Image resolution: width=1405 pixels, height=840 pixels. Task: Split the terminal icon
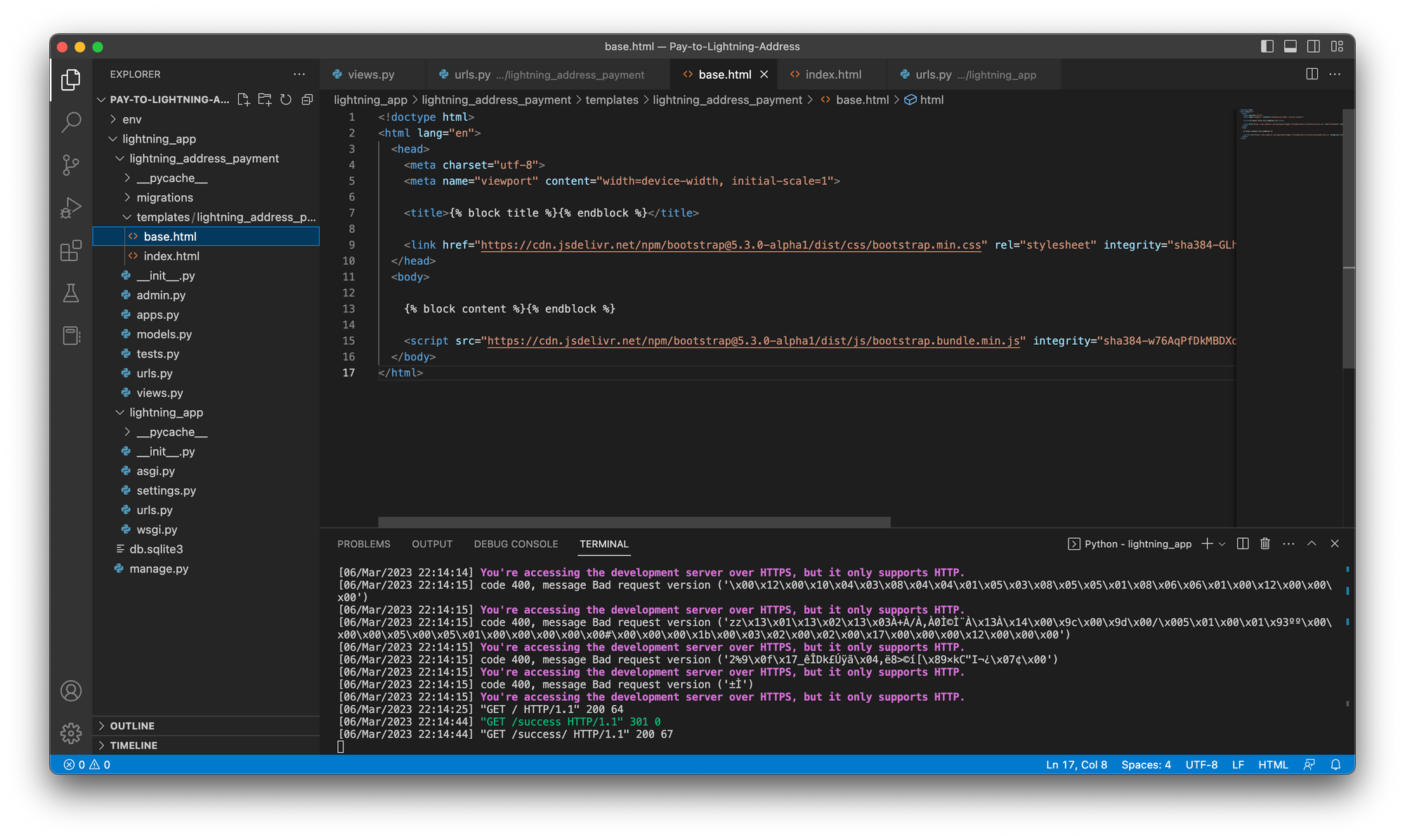coord(1243,544)
